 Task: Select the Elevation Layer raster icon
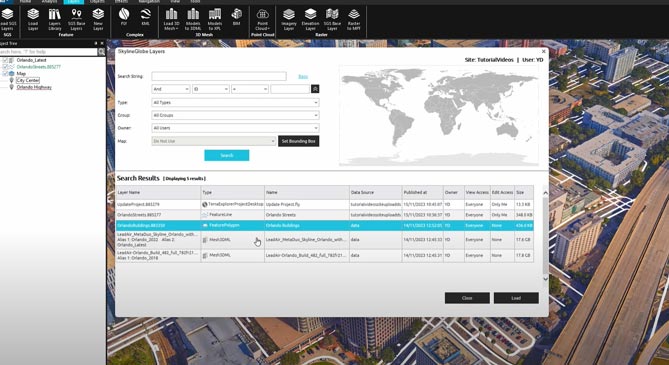[310, 19]
